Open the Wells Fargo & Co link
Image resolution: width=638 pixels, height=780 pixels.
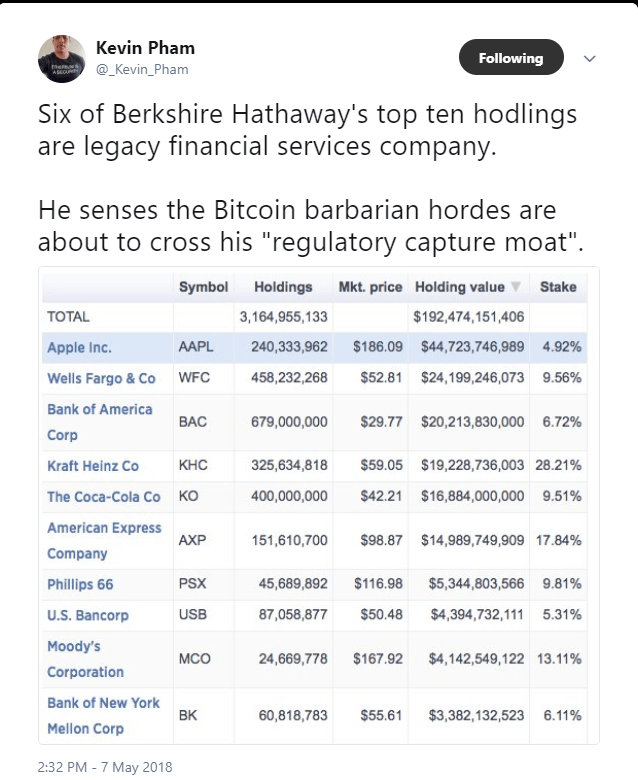click(101, 379)
